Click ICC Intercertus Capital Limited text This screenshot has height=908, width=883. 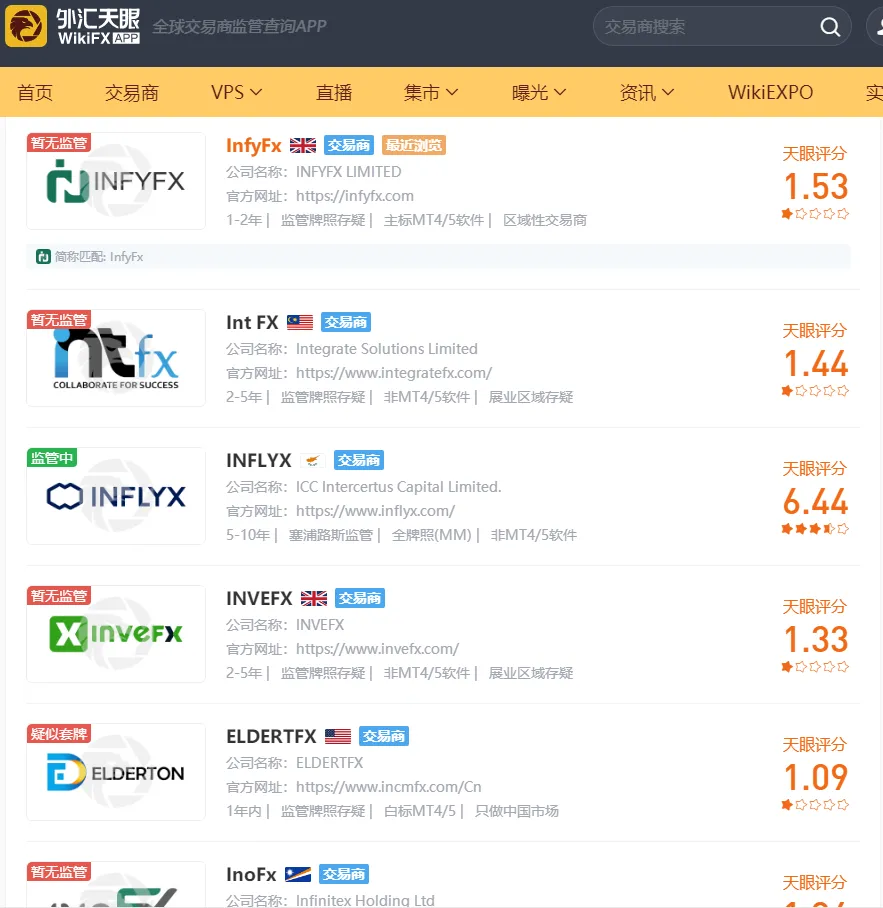pyautogui.click(x=398, y=486)
